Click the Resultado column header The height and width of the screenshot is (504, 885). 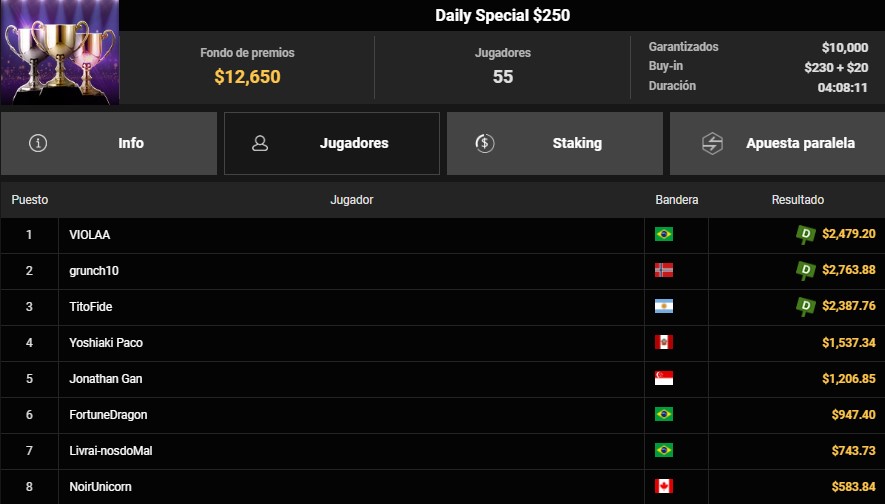coord(797,200)
